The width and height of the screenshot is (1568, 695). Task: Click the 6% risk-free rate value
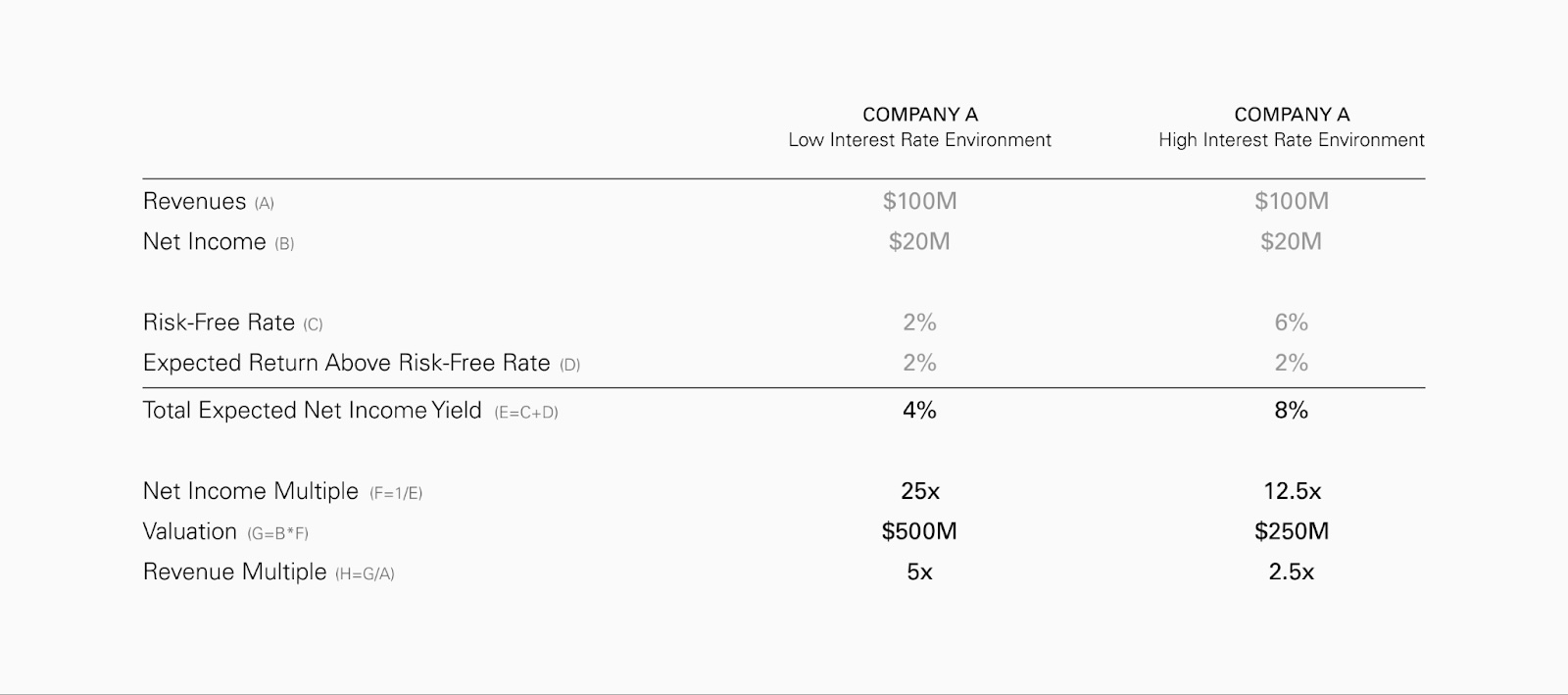click(1291, 323)
